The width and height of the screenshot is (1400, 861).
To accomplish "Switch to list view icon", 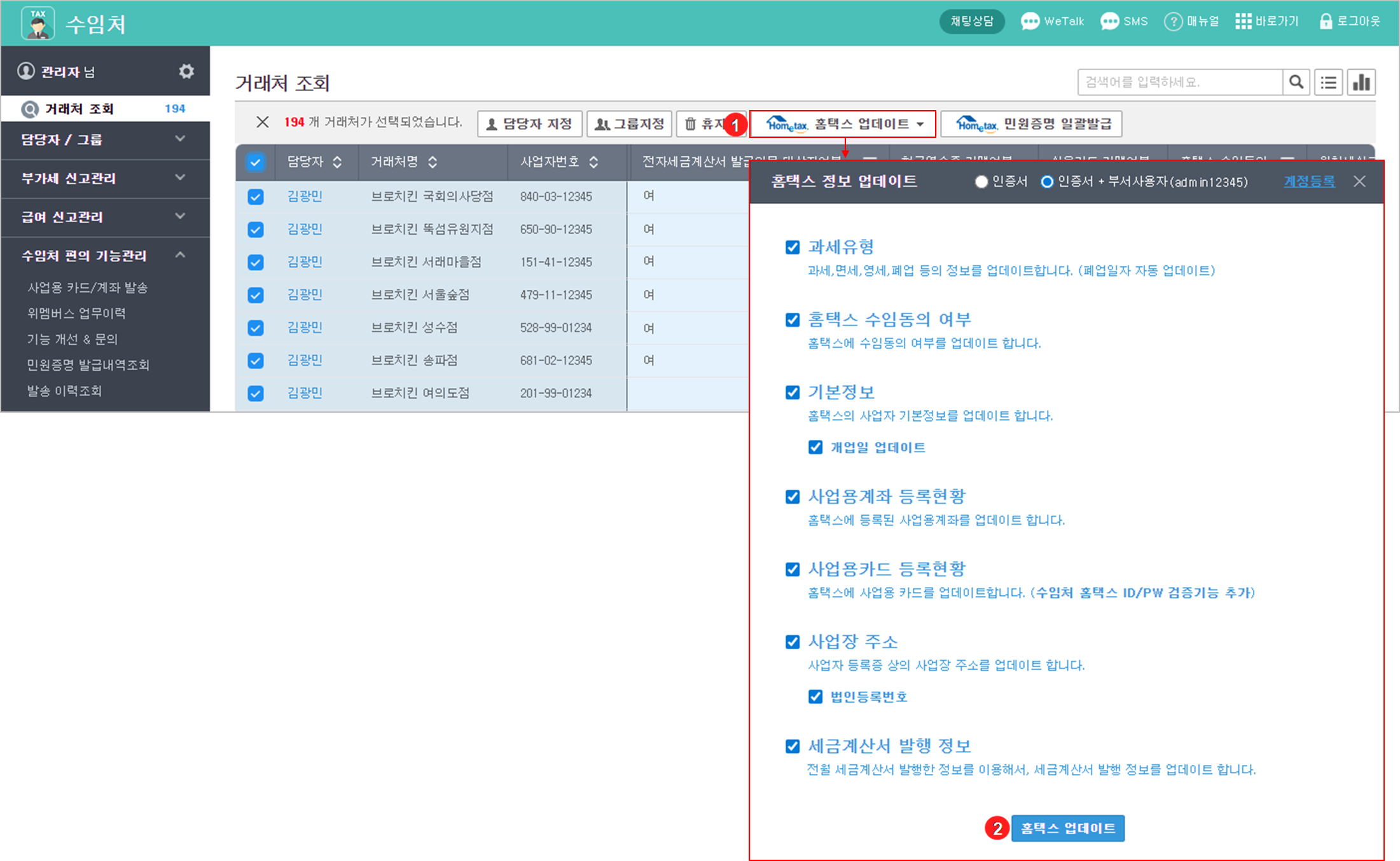I will click(1328, 82).
